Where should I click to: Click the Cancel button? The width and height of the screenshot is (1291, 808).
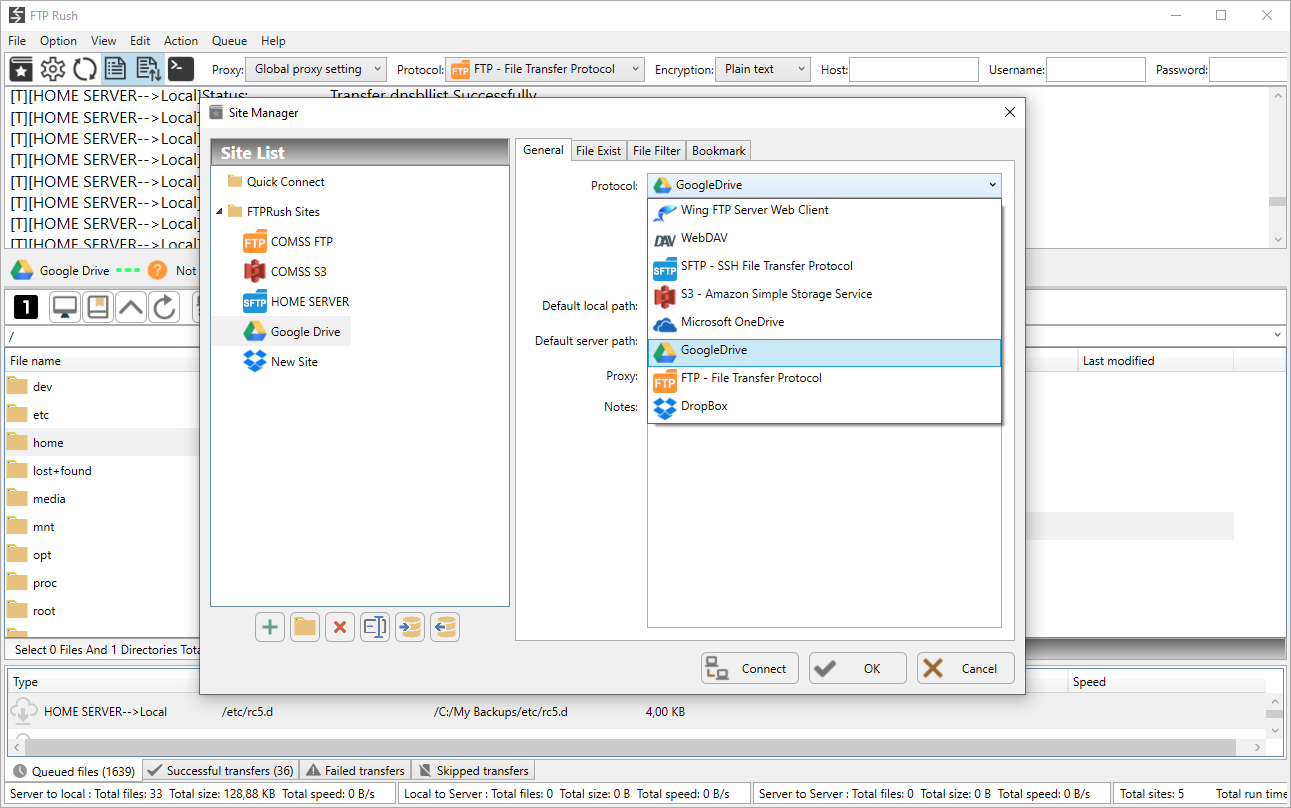[966, 669]
